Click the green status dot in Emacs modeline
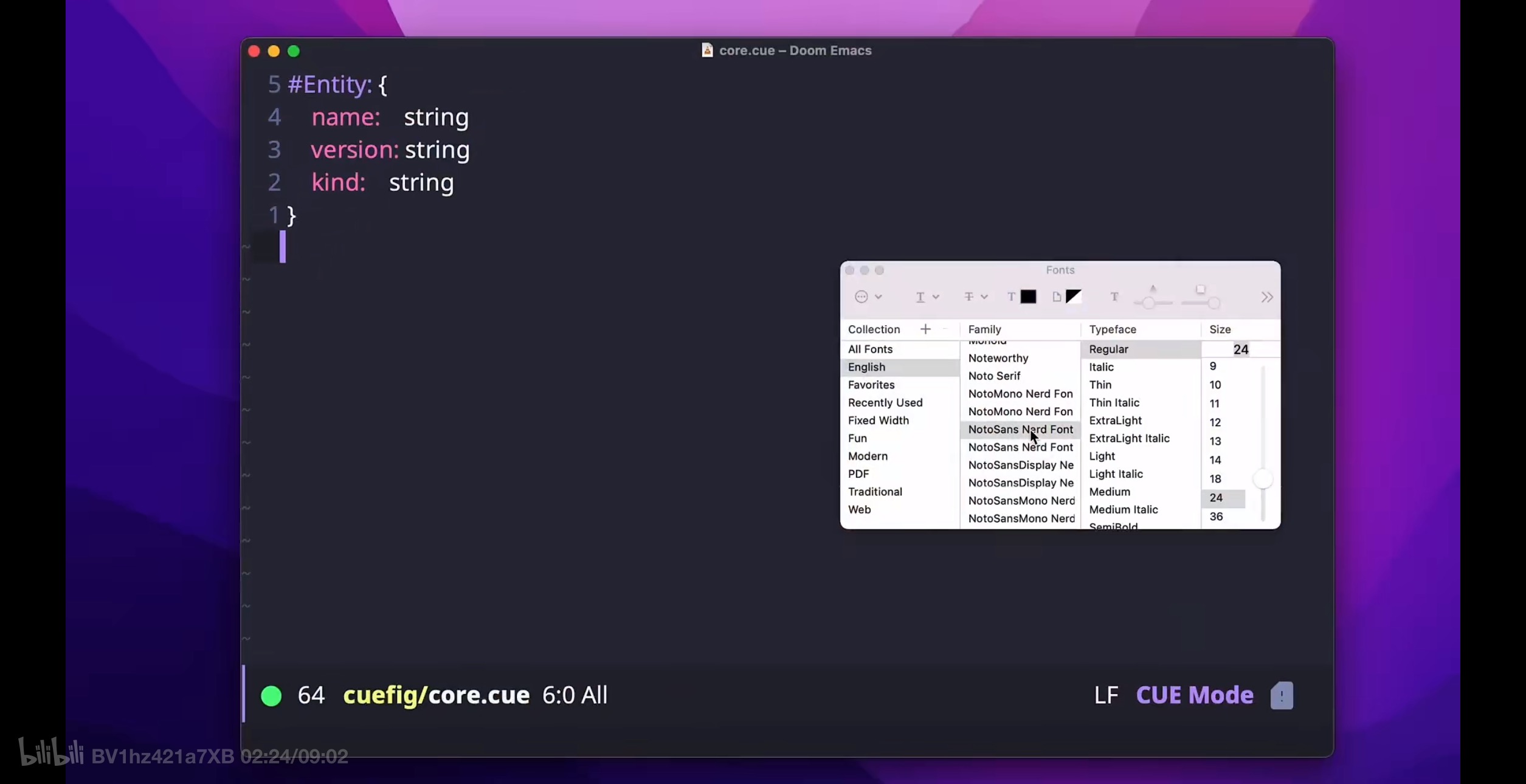 click(271, 695)
